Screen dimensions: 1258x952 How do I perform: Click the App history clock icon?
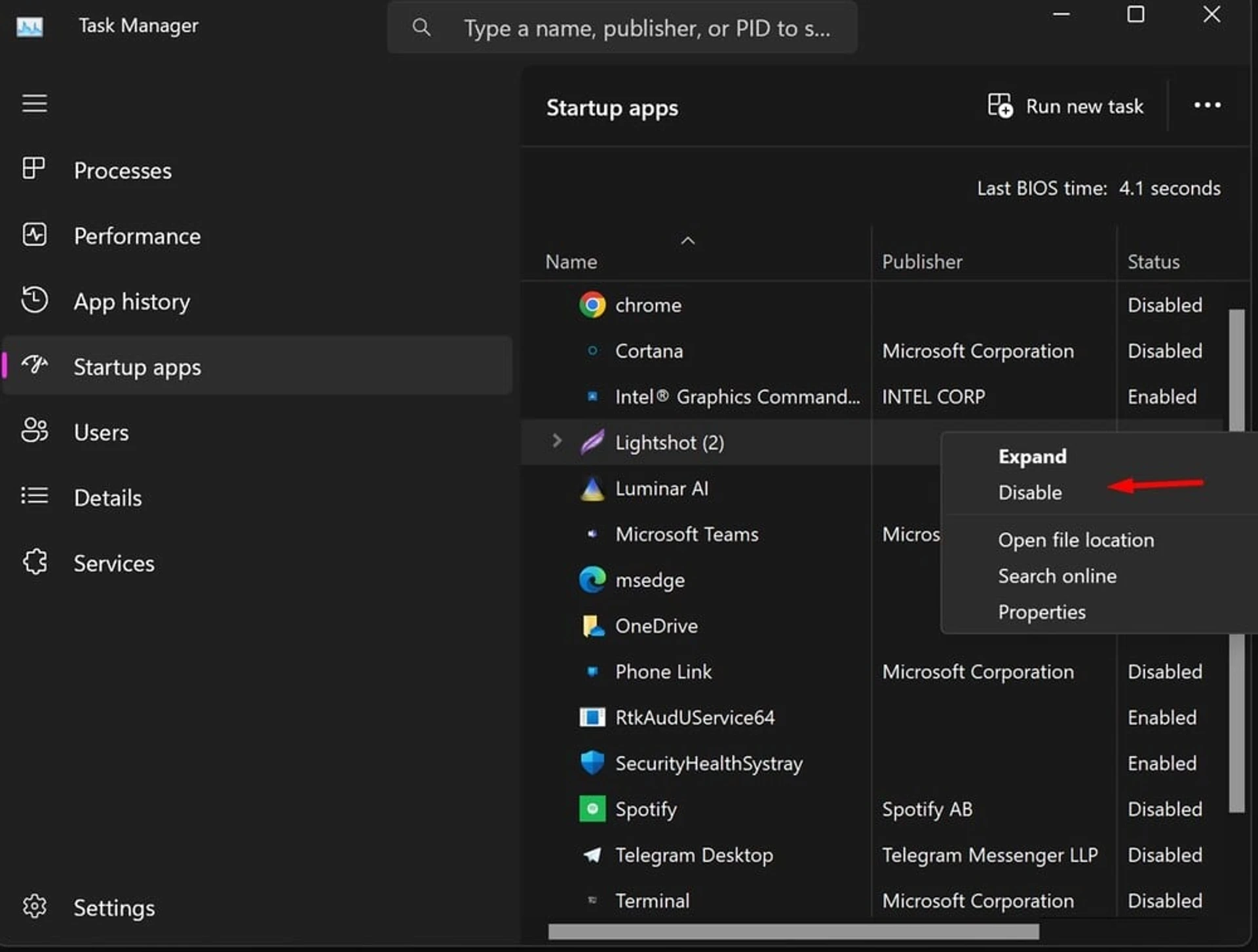point(34,300)
